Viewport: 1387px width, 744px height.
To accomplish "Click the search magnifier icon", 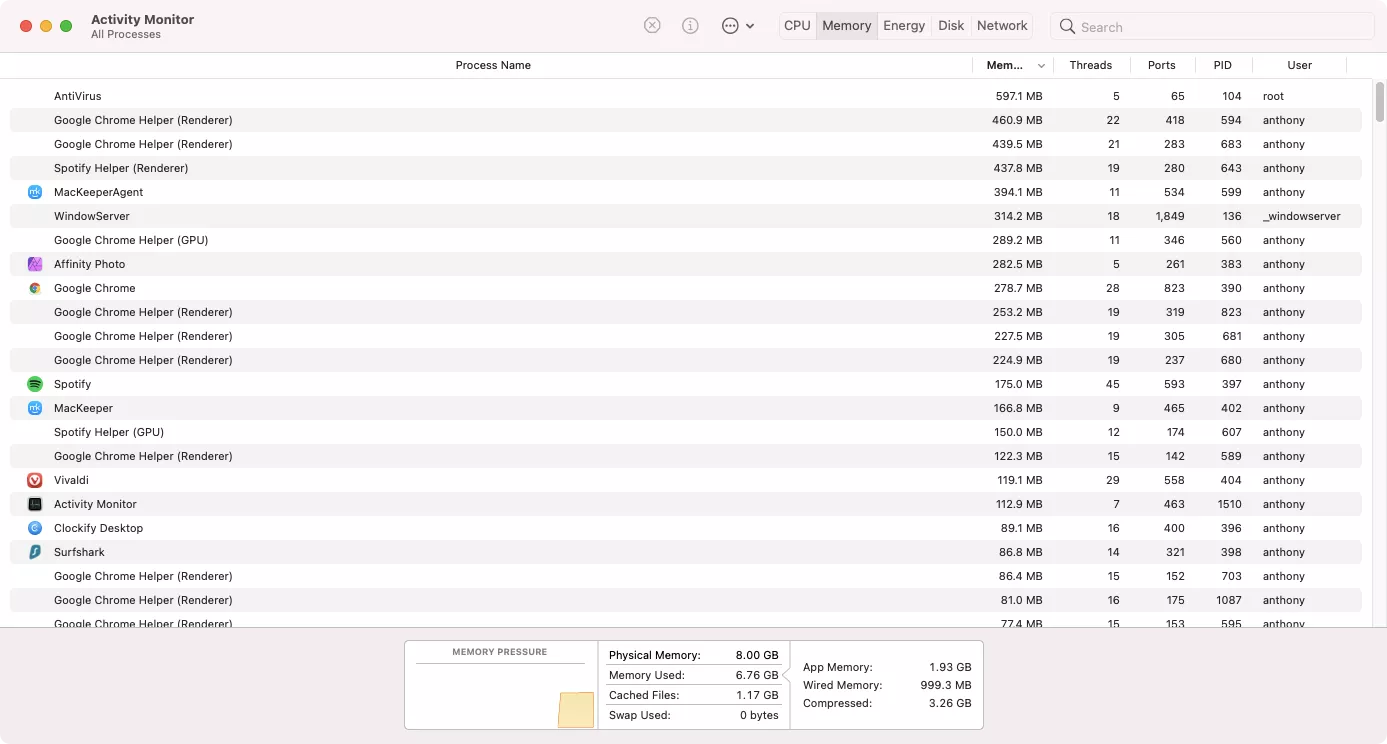I will click(x=1066, y=26).
